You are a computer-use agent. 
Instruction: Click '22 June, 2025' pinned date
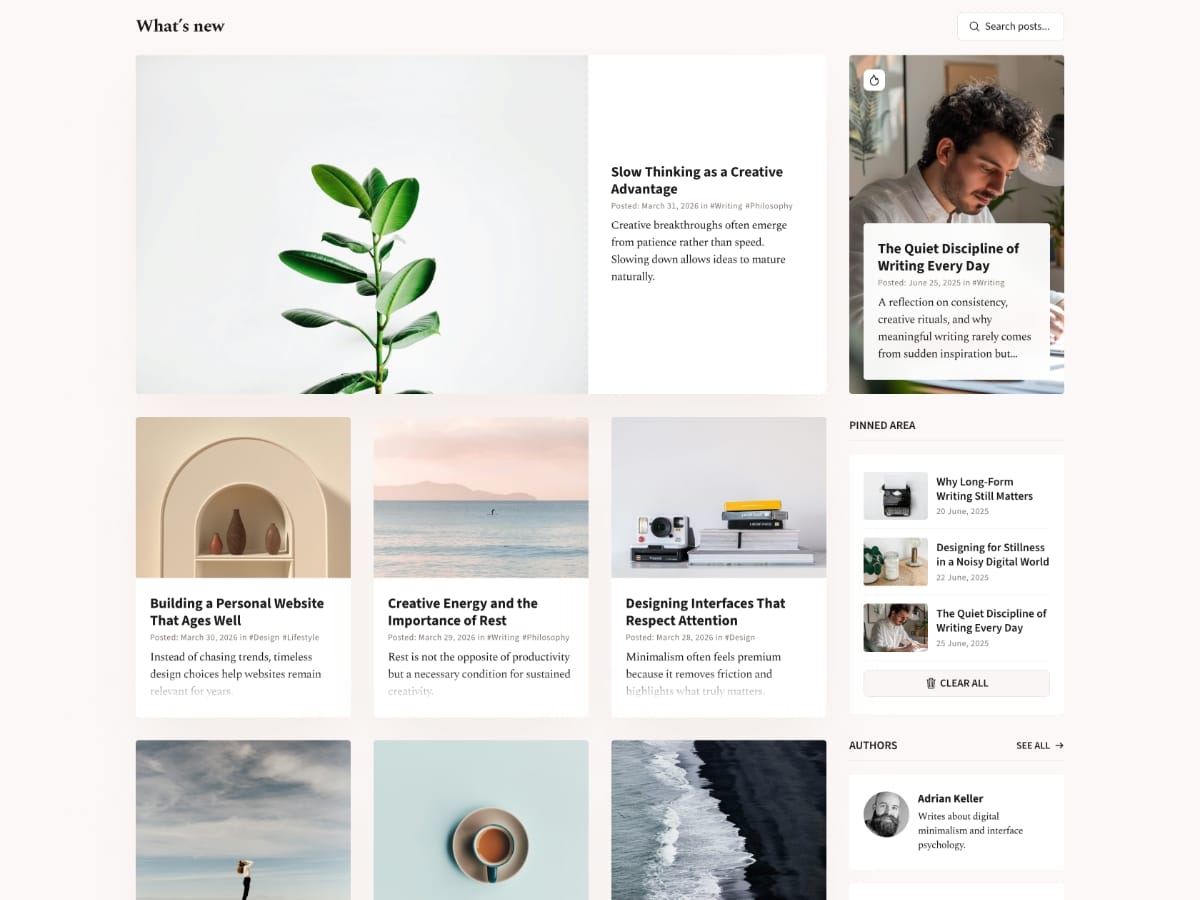[x=962, y=578]
